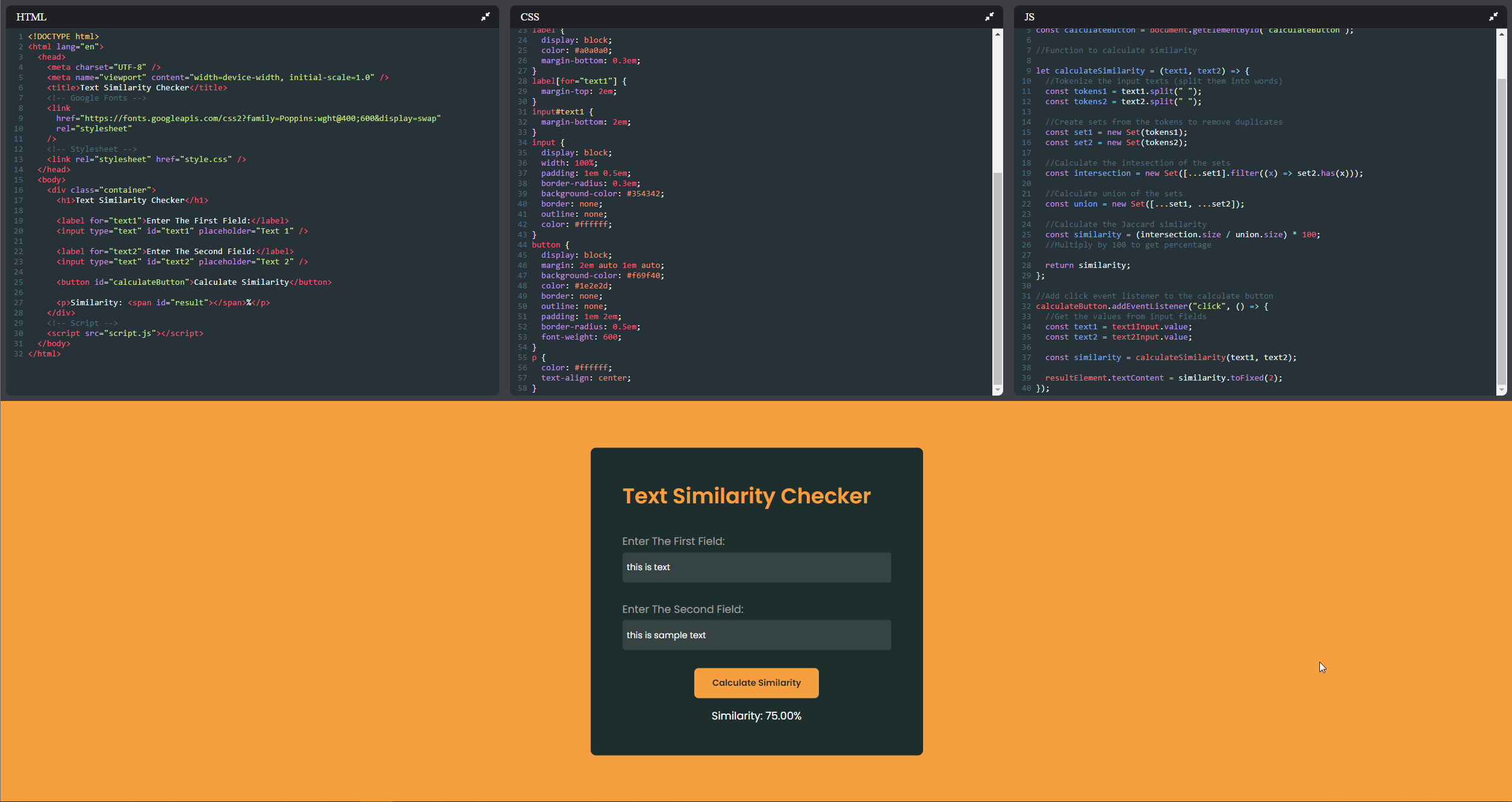1512x802 pixels.
Task: Maximize the JS editor panel
Action: tap(1493, 17)
